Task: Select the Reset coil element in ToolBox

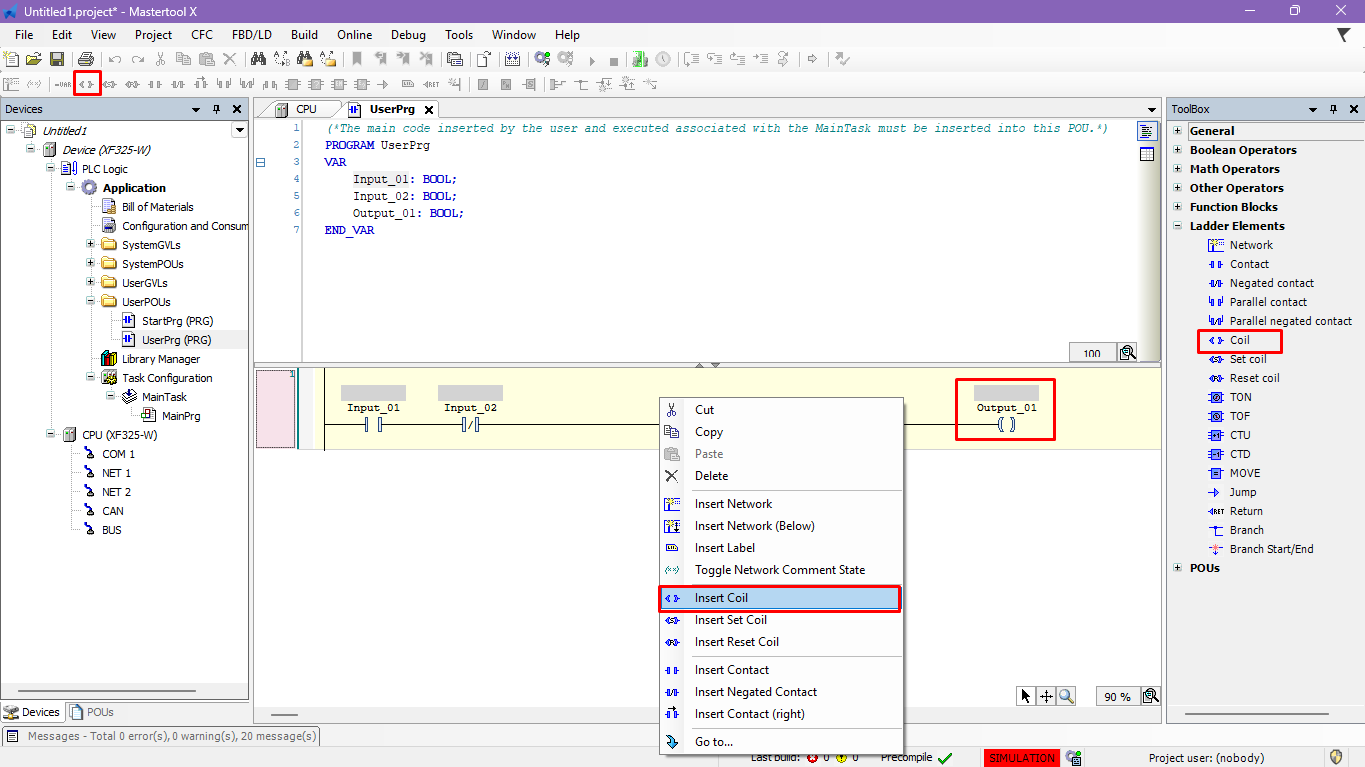Action: pyautogui.click(x=1254, y=378)
